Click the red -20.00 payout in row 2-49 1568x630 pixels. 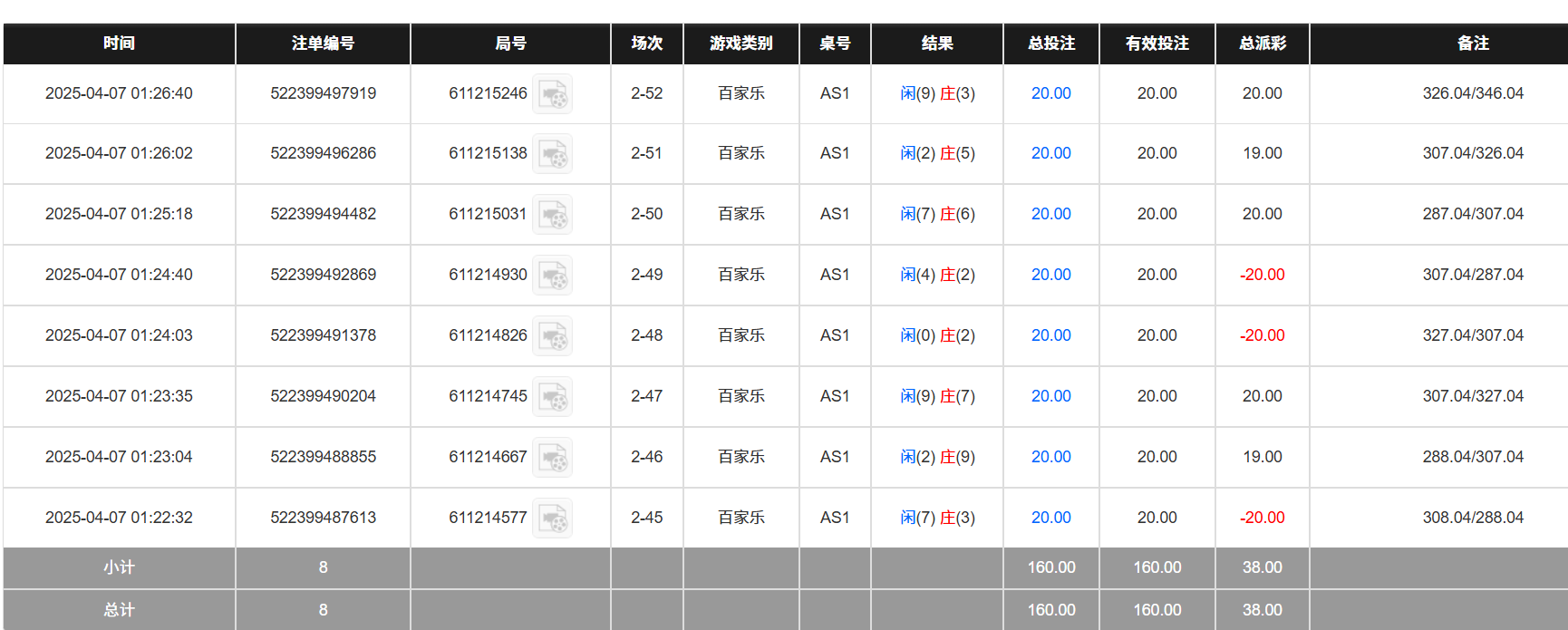tap(1261, 275)
